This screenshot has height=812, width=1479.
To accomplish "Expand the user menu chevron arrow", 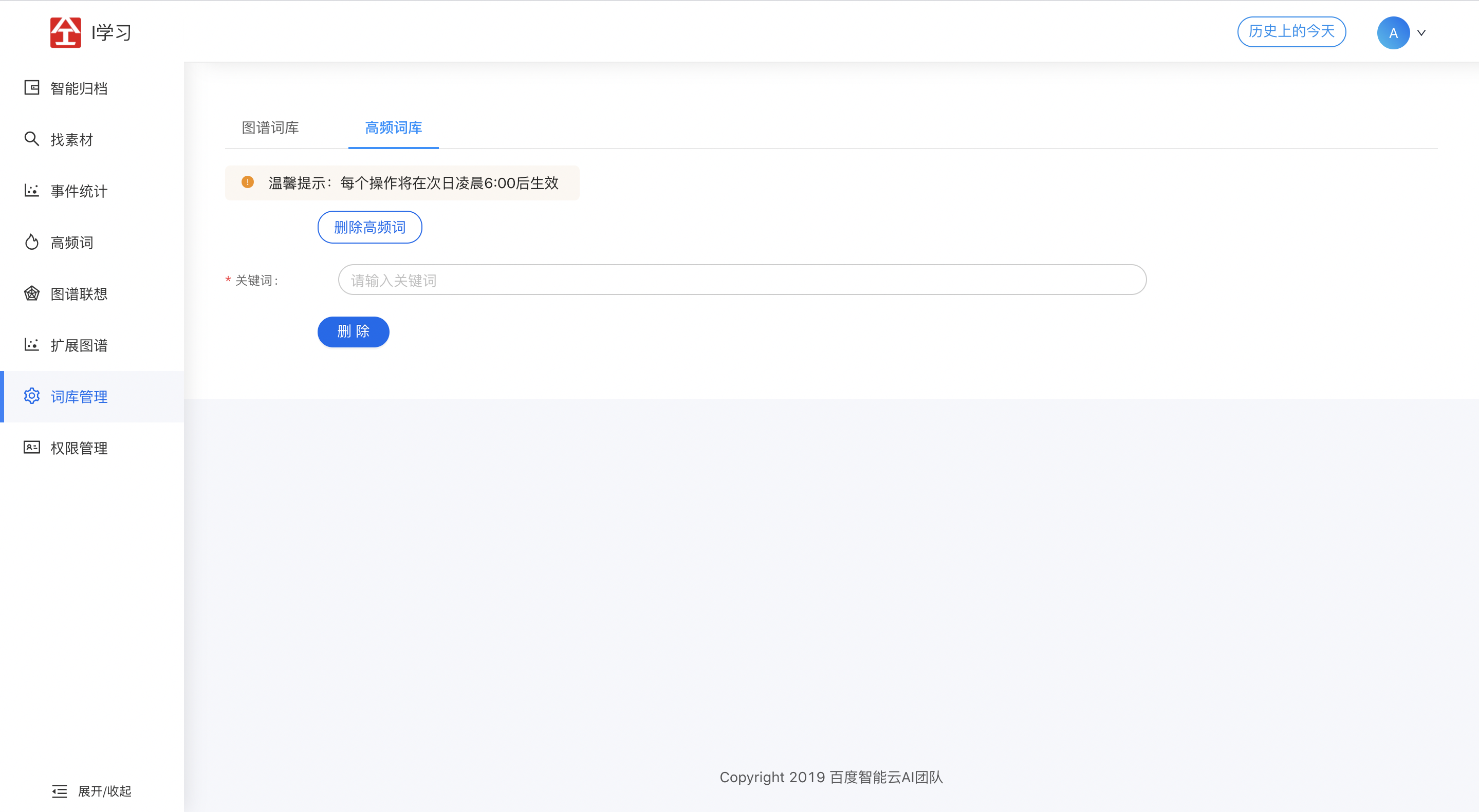I will pyautogui.click(x=1421, y=33).
